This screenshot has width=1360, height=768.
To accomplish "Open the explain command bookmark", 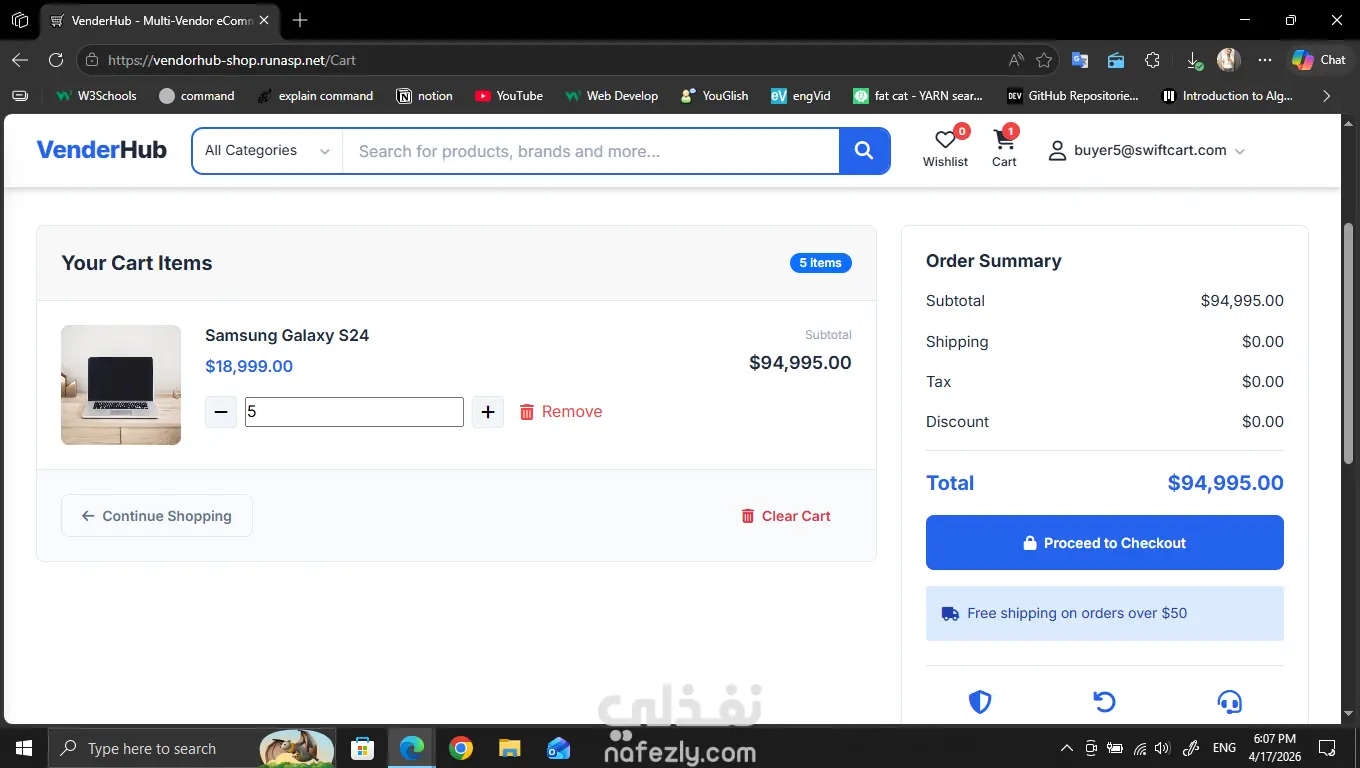I will pyautogui.click(x=315, y=96).
